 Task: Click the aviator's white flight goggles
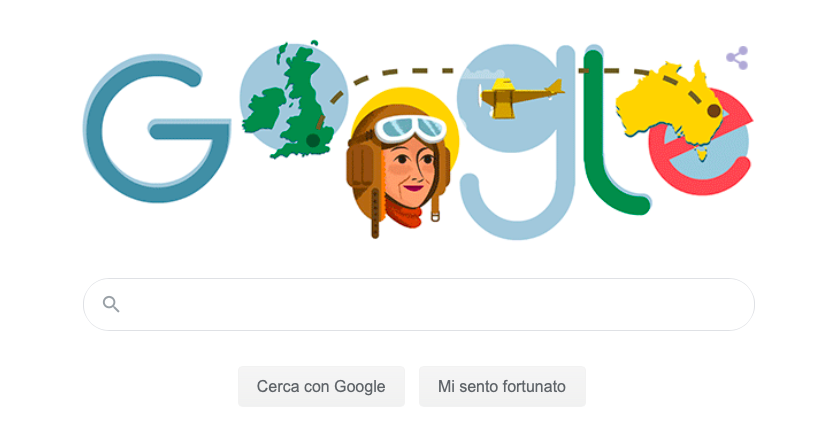pyautogui.click(x=411, y=130)
